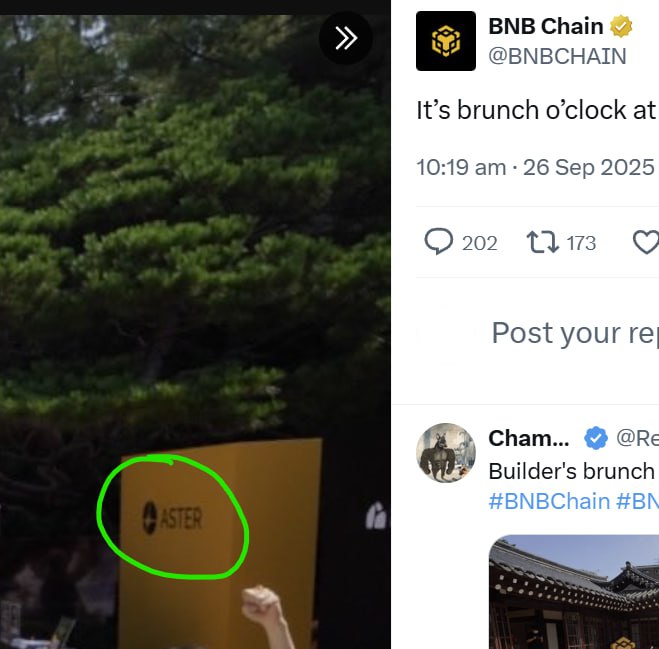Screen dimensions: 659x649
Task: Open the @Re... commenter handle
Action: (637, 438)
